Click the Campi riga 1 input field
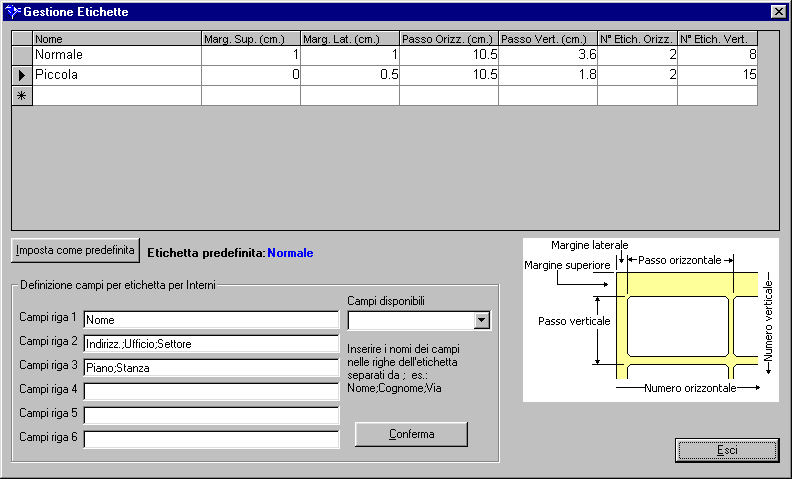 pos(211,319)
